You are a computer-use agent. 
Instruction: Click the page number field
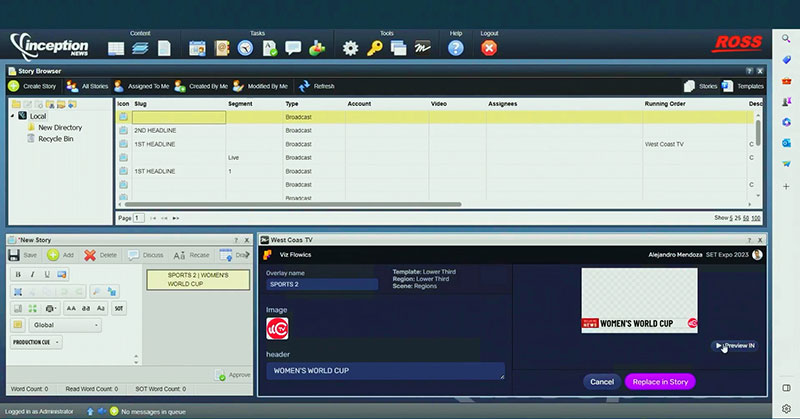138,218
